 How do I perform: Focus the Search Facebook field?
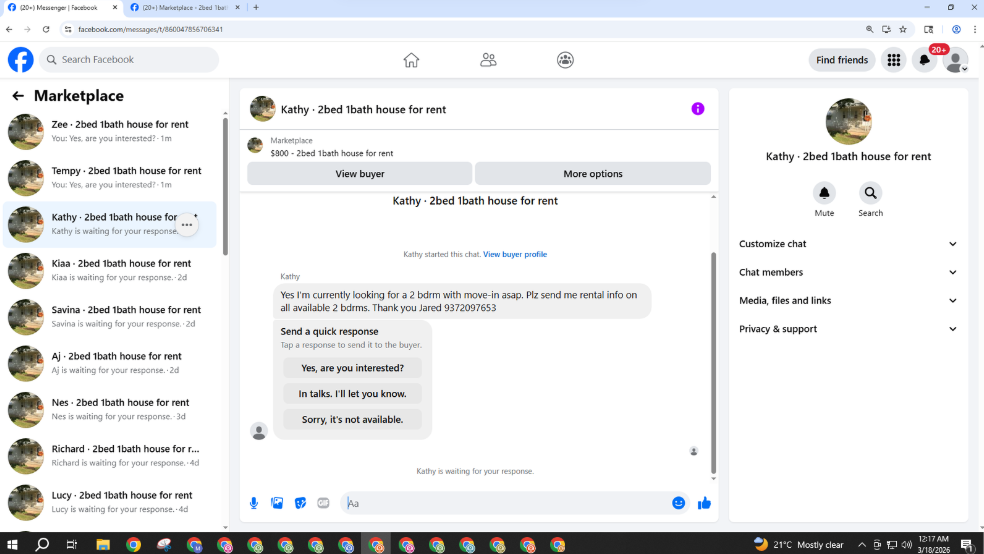(x=129, y=60)
